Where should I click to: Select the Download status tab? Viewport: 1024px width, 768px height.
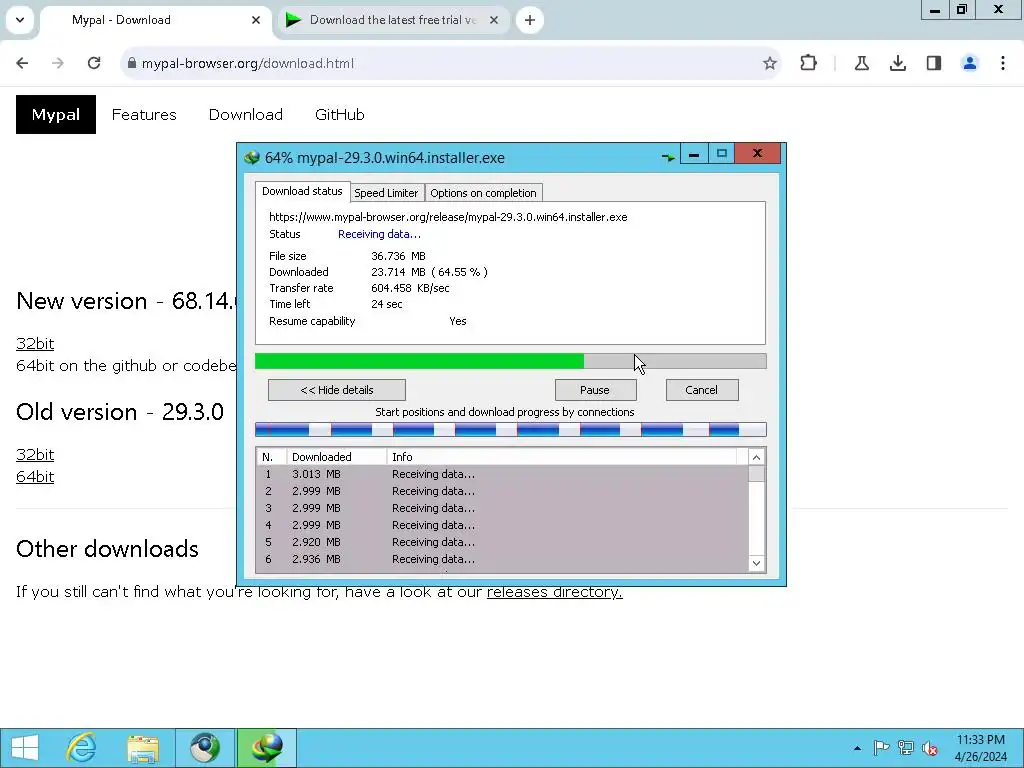tap(302, 191)
